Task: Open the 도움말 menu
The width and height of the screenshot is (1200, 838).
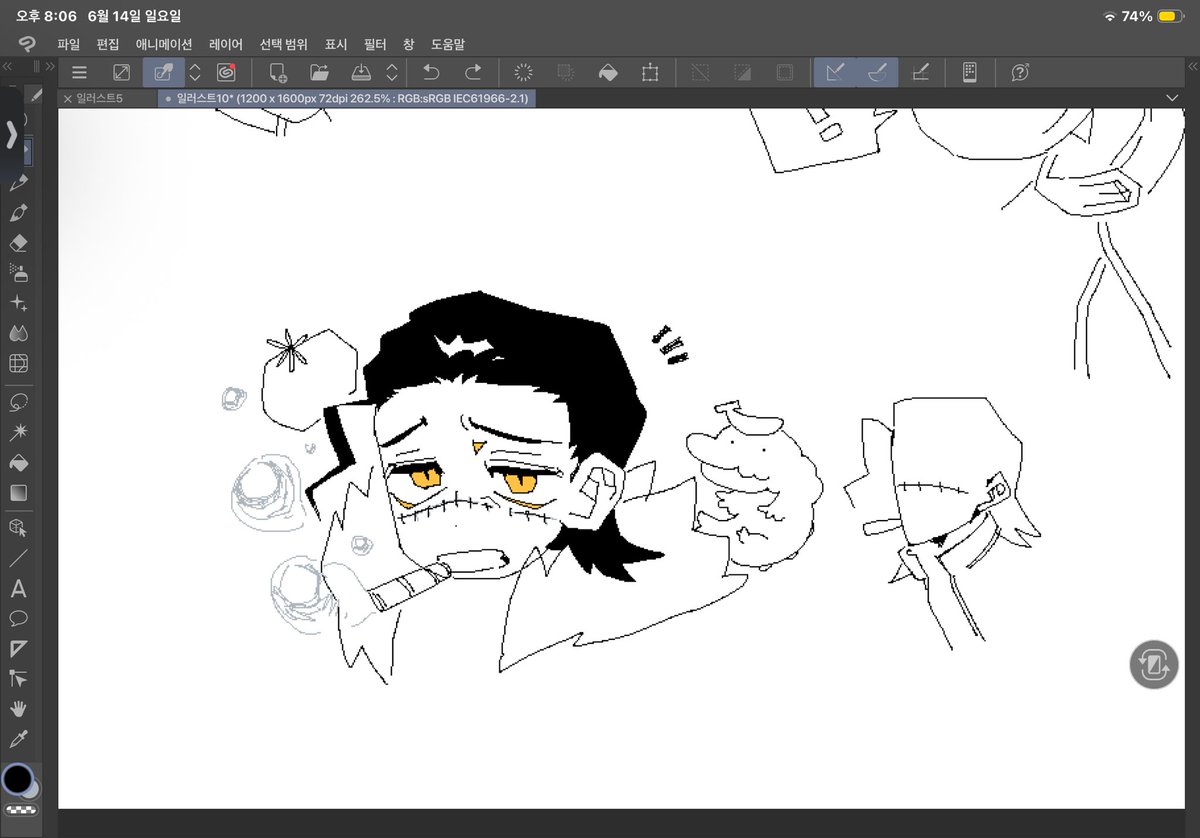Action: (448, 45)
